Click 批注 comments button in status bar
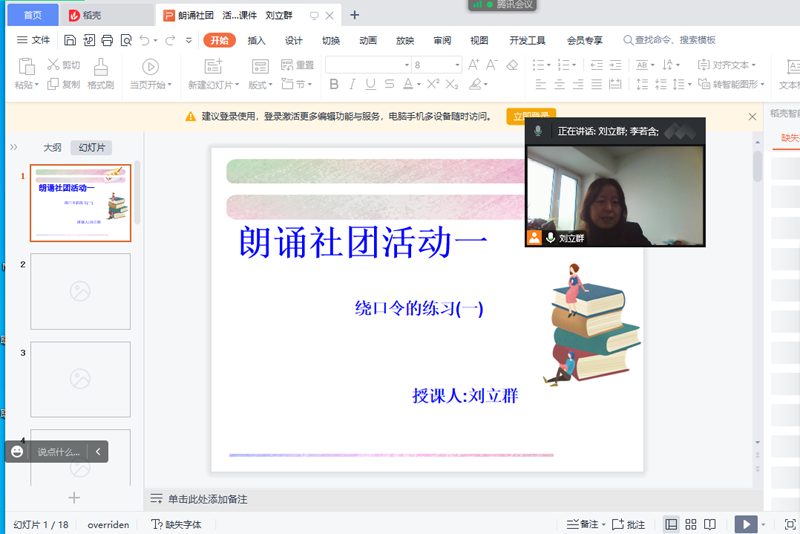This screenshot has width=800, height=534. pyautogui.click(x=629, y=524)
